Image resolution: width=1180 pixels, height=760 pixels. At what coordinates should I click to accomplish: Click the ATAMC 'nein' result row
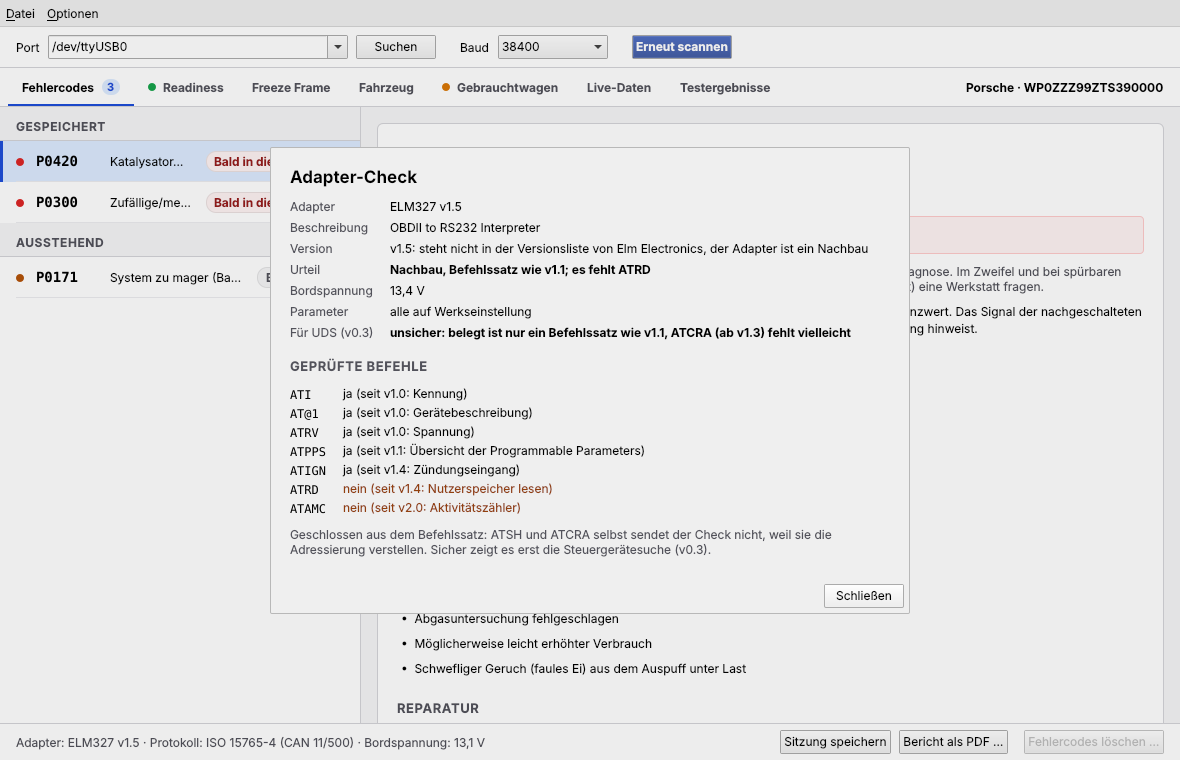pyautogui.click(x=406, y=508)
